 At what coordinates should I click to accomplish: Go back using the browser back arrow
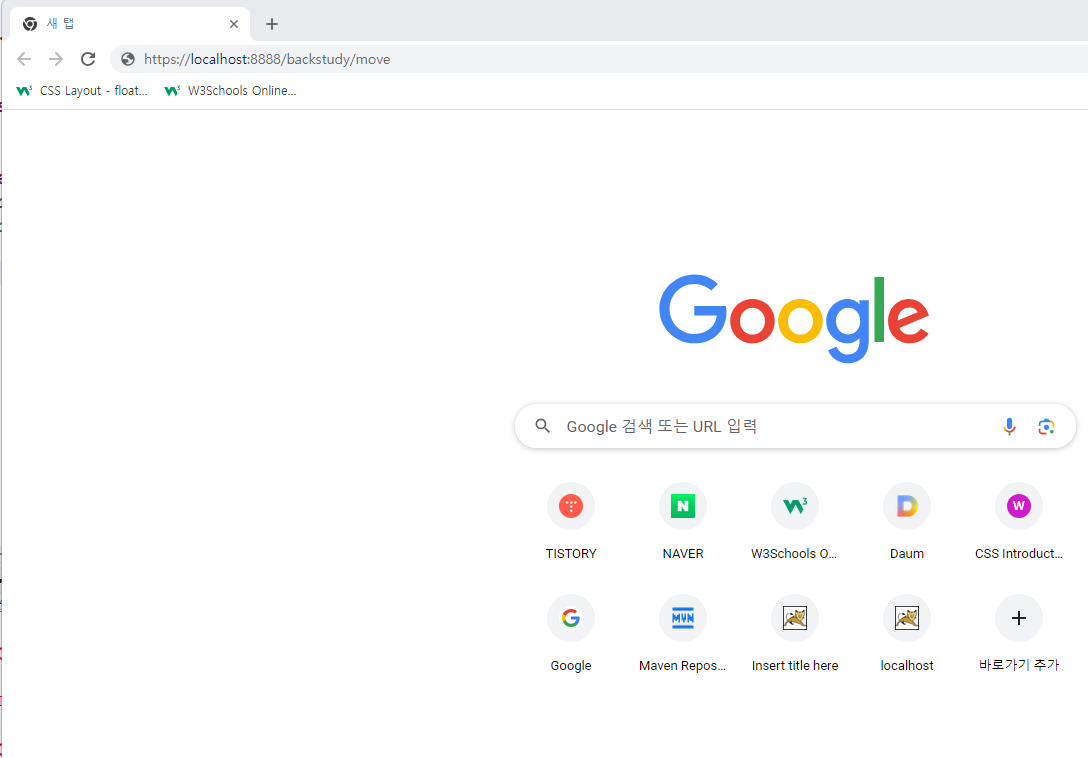[24, 59]
